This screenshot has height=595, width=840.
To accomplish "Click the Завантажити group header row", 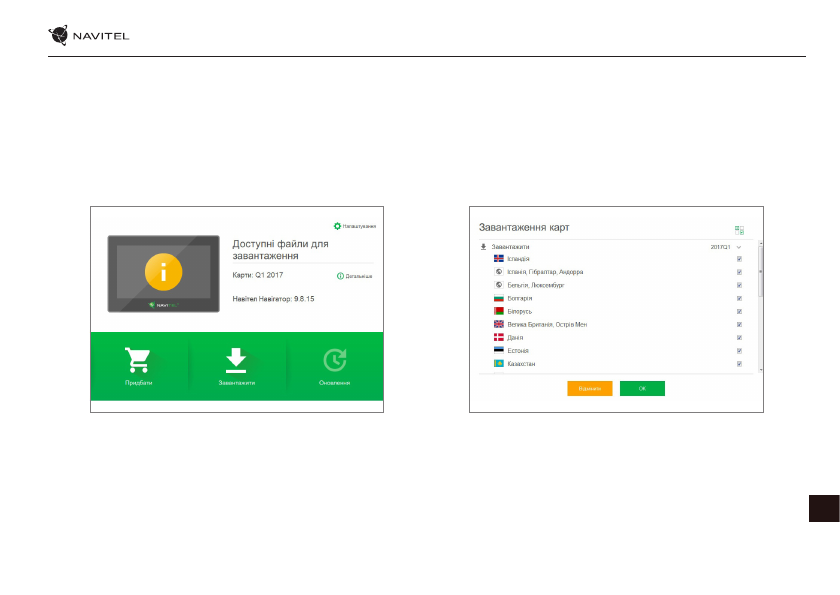I will click(510, 246).
